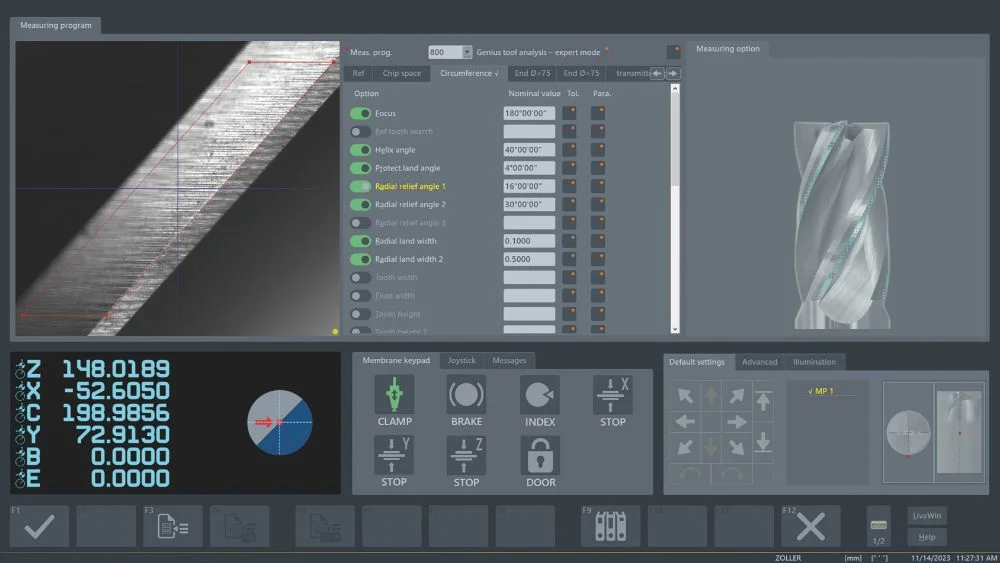Click the Help button

927,538
